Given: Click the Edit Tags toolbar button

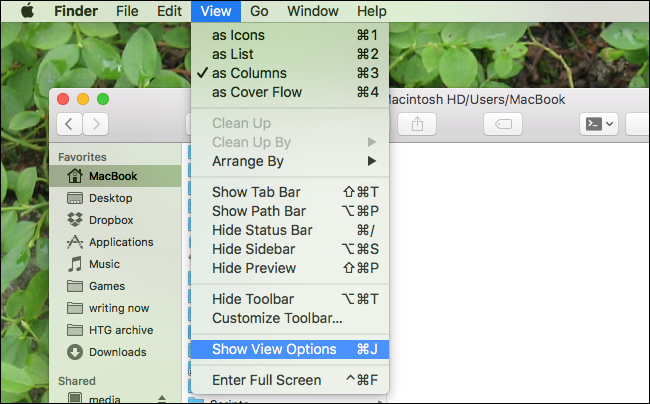Looking at the screenshot, I should [x=503, y=124].
